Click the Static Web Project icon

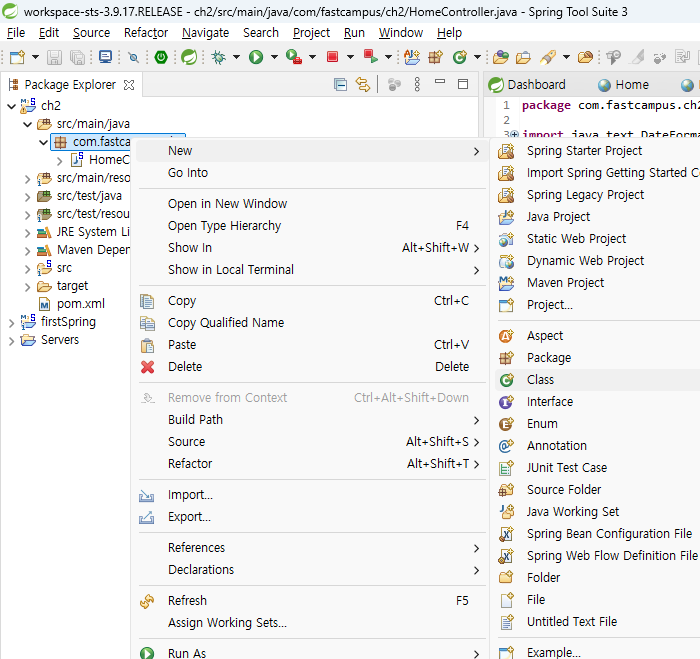pos(506,239)
